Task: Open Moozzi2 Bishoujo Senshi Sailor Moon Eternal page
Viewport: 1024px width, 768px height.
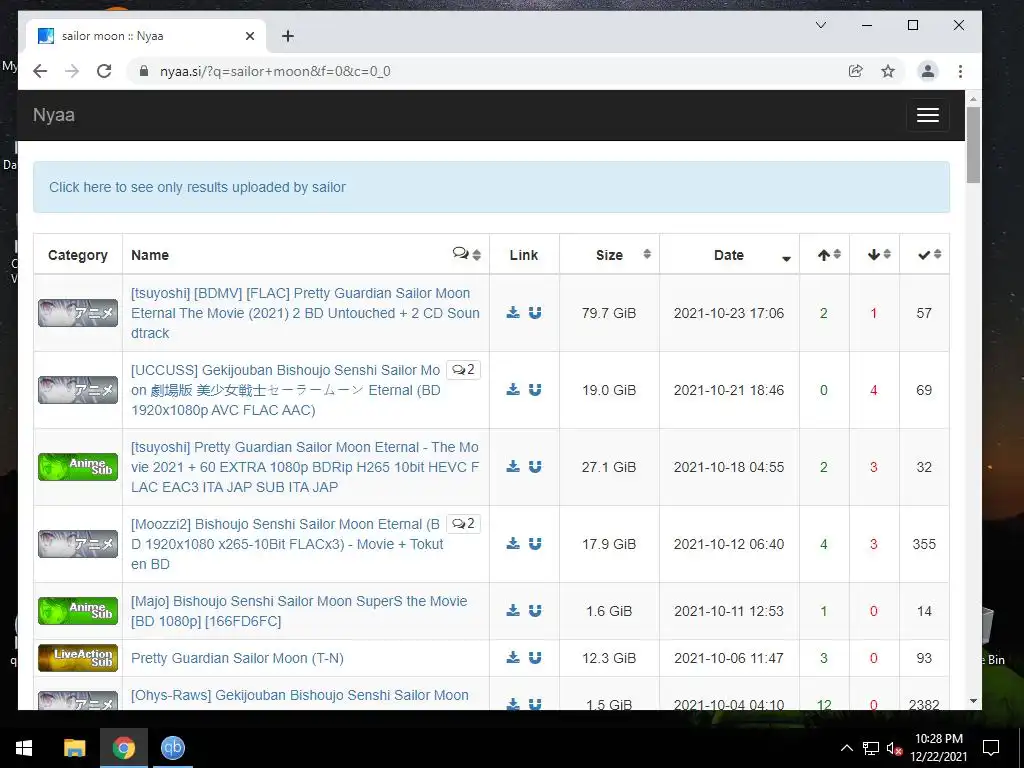Action: click(286, 544)
